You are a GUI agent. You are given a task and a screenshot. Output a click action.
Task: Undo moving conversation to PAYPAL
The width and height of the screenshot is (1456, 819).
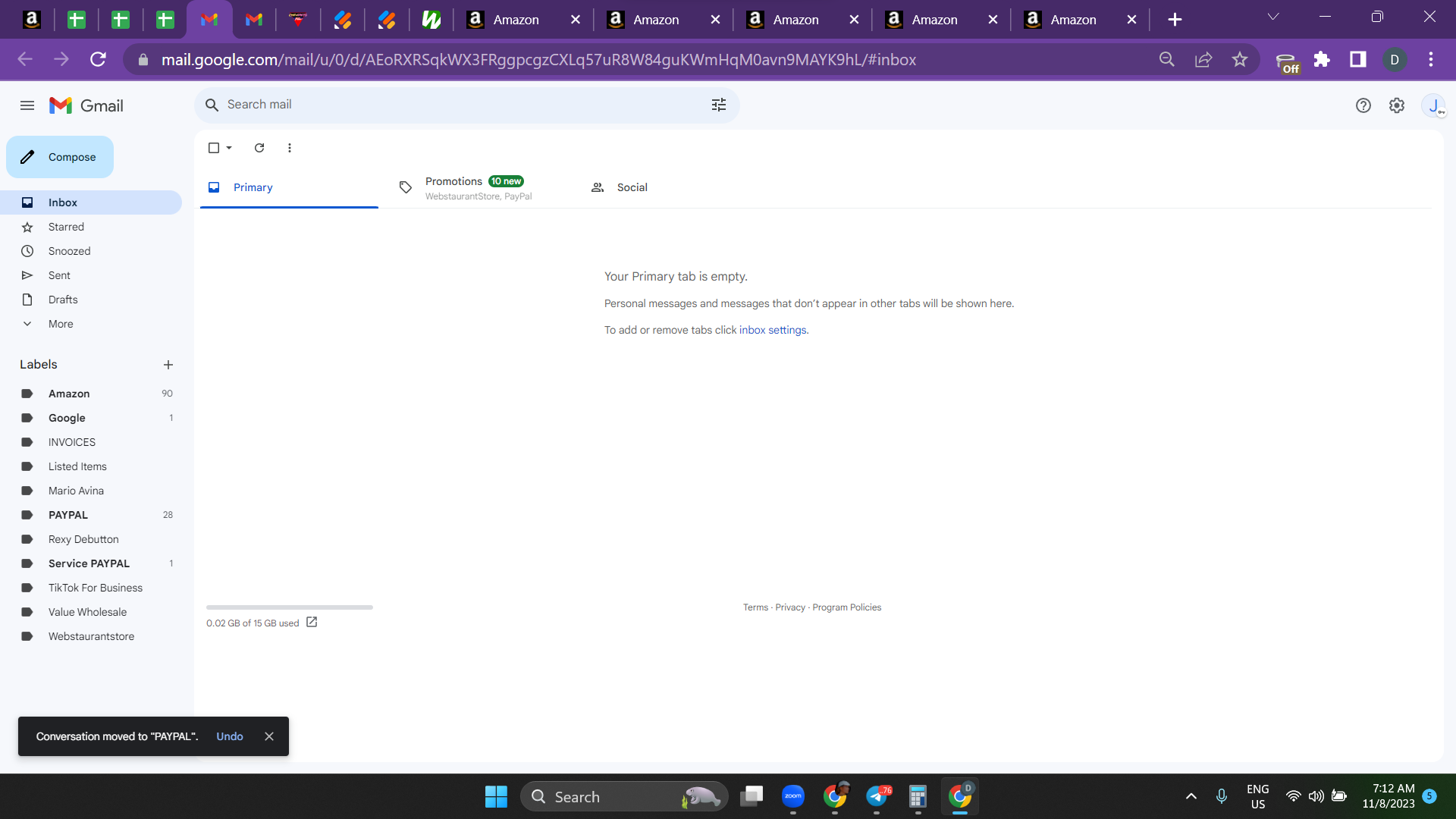230,736
